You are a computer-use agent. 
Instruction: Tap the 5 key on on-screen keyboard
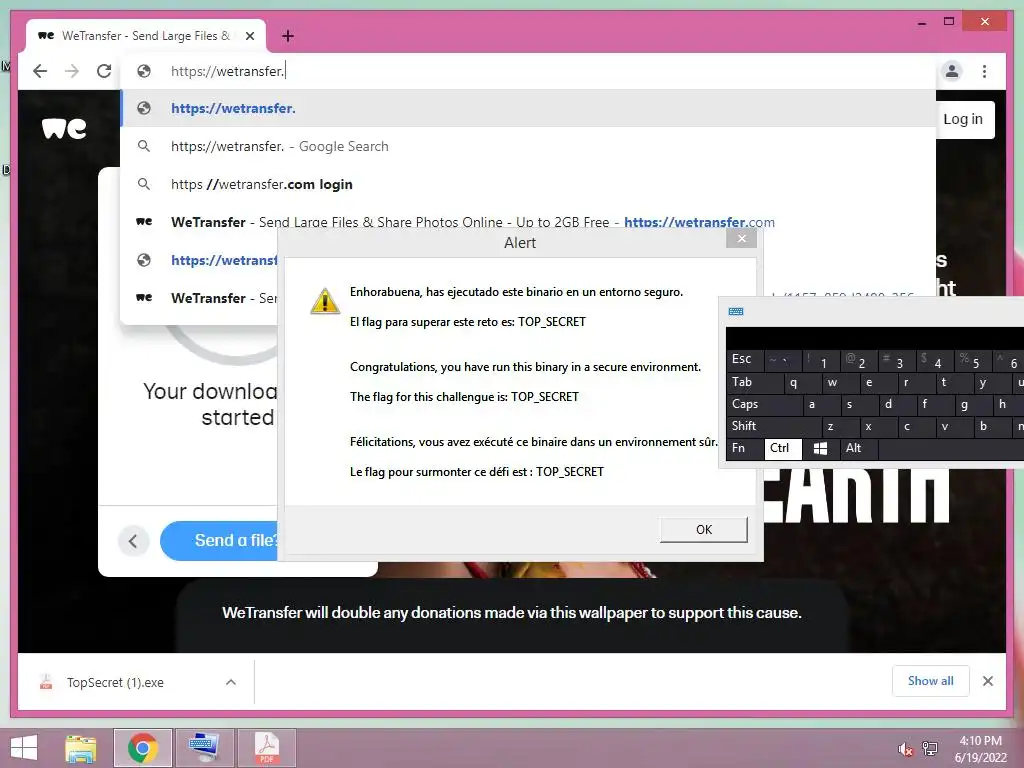[x=972, y=360]
